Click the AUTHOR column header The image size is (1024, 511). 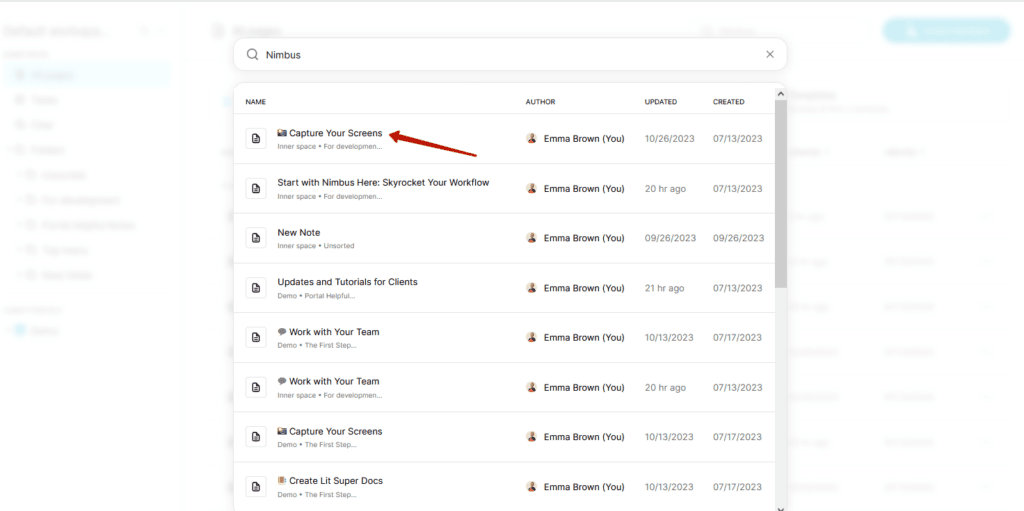[540, 102]
